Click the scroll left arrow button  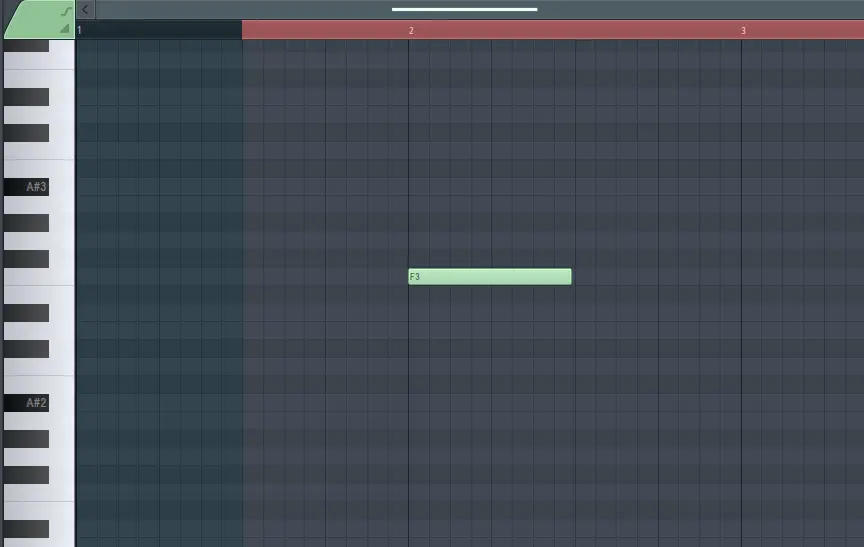pyautogui.click(x=86, y=10)
